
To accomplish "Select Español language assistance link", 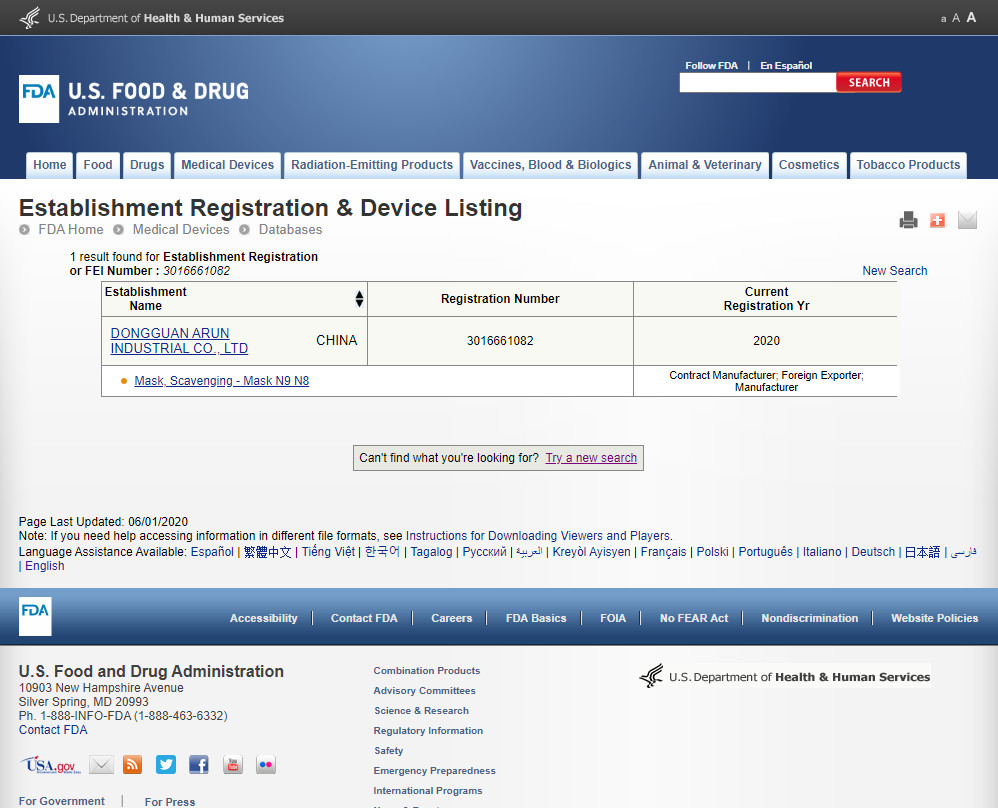I will click(x=212, y=552).
